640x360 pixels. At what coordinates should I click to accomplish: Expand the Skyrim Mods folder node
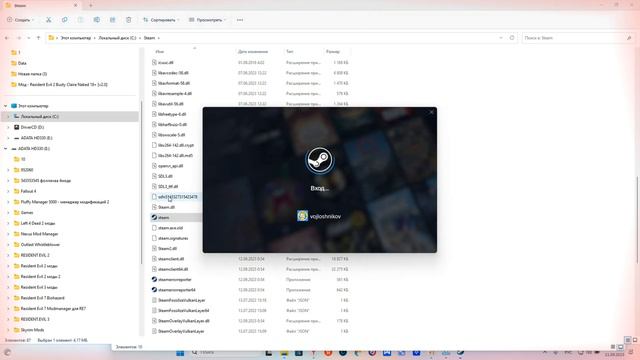coord(8,330)
